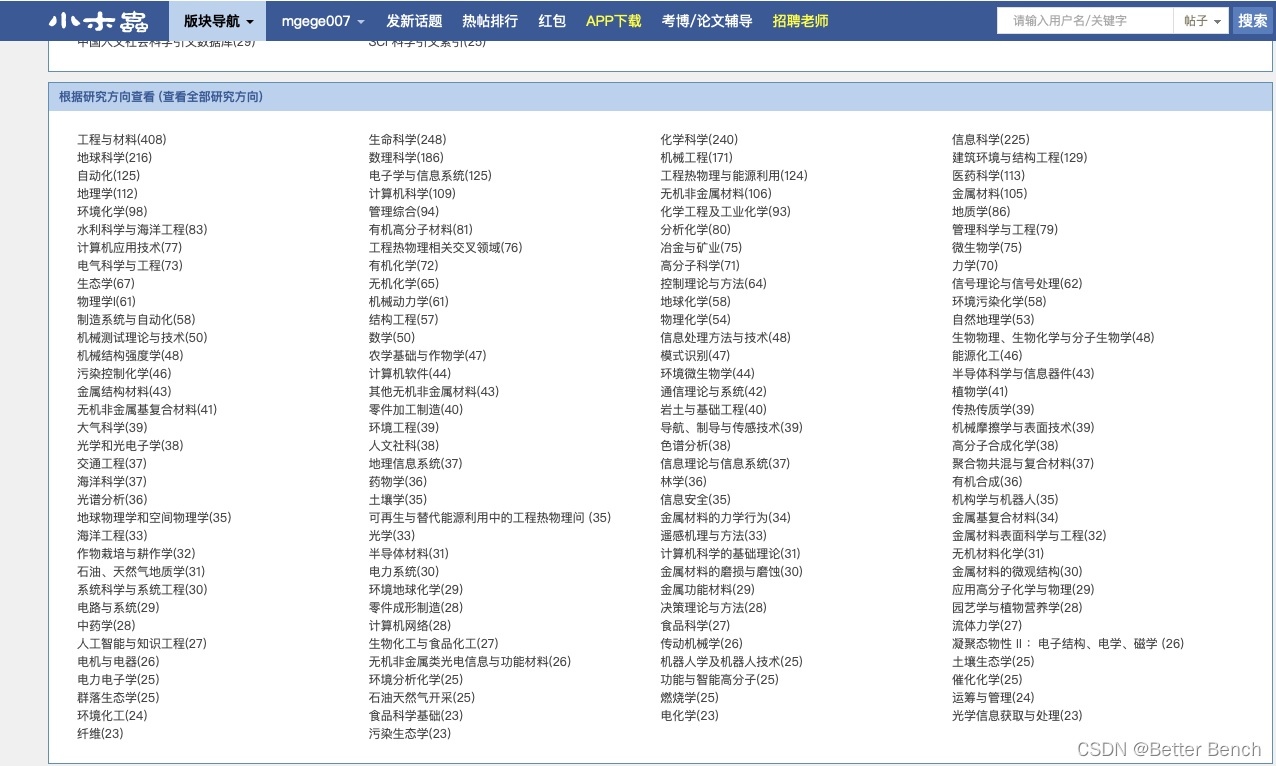Open 信息安全(35) category

(695, 500)
